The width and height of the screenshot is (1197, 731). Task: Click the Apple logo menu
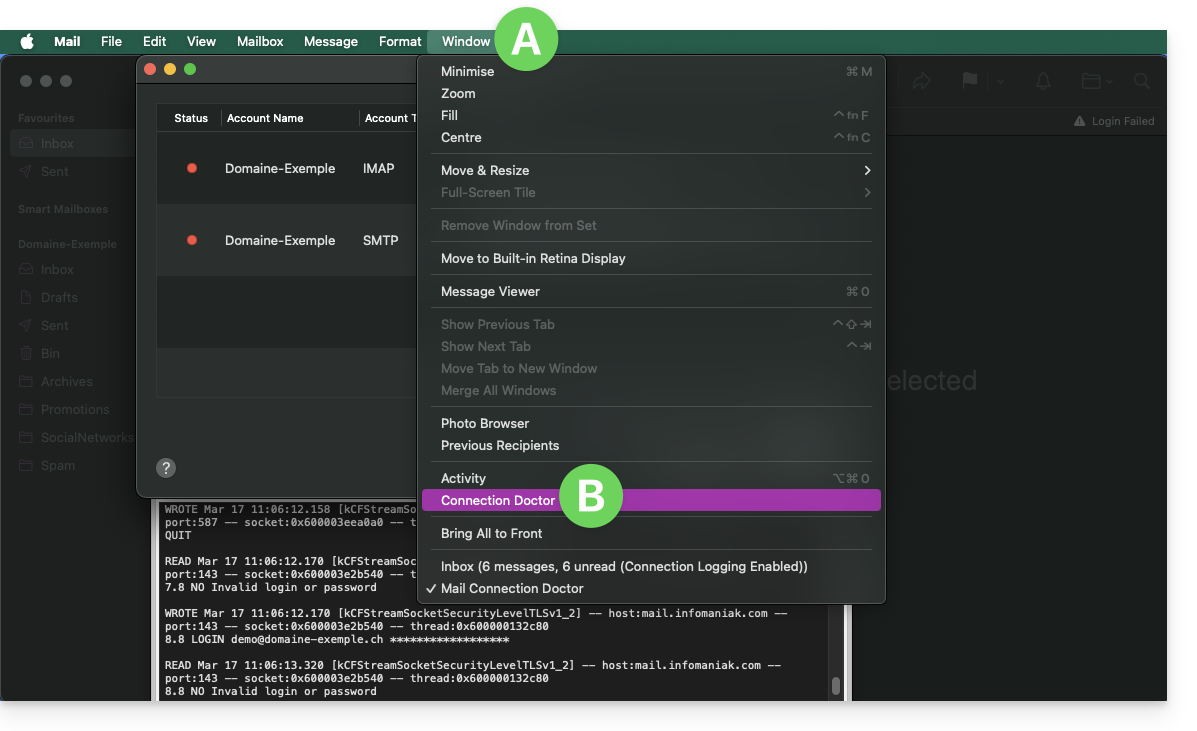click(x=27, y=41)
